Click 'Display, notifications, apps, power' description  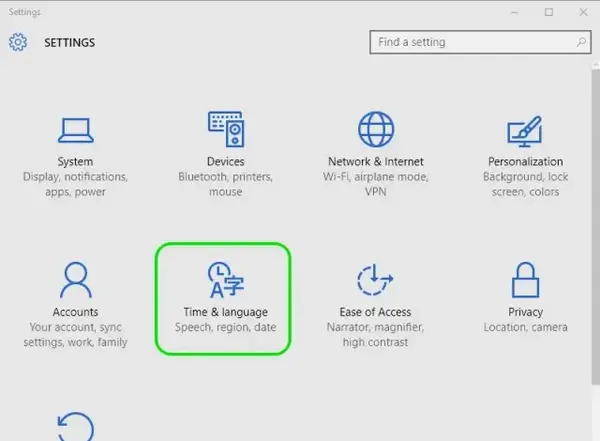coord(75,184)
